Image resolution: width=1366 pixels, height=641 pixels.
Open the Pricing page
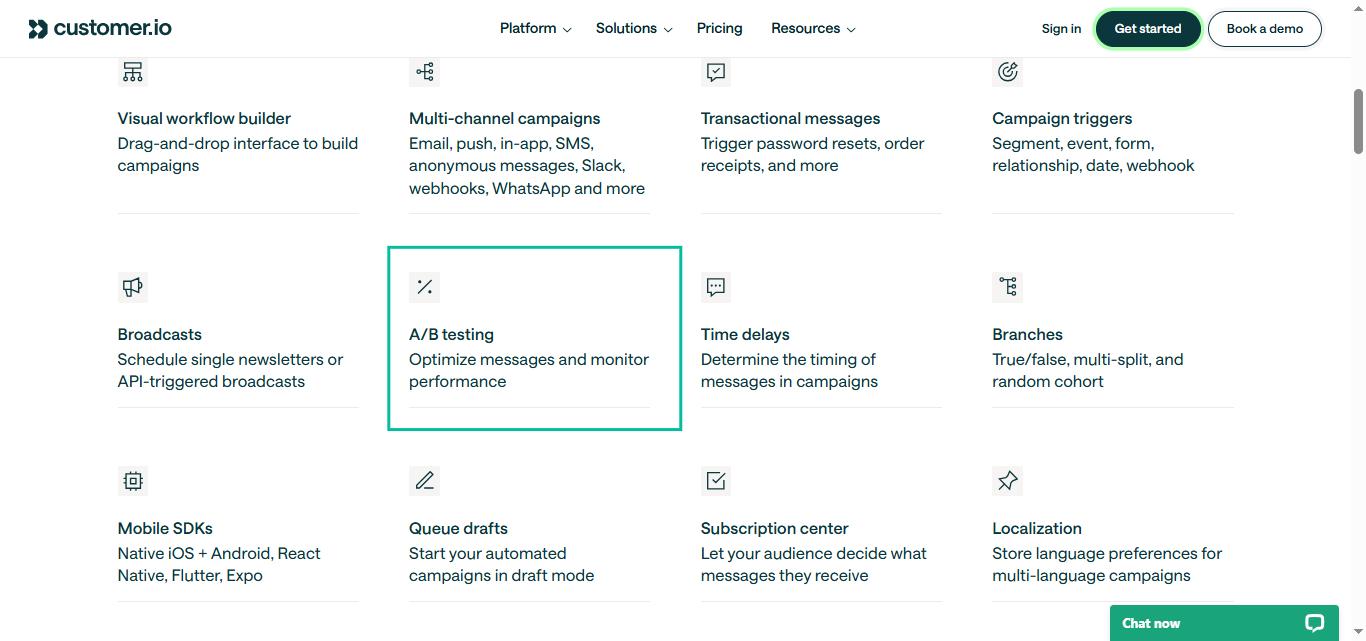[719, 28]
